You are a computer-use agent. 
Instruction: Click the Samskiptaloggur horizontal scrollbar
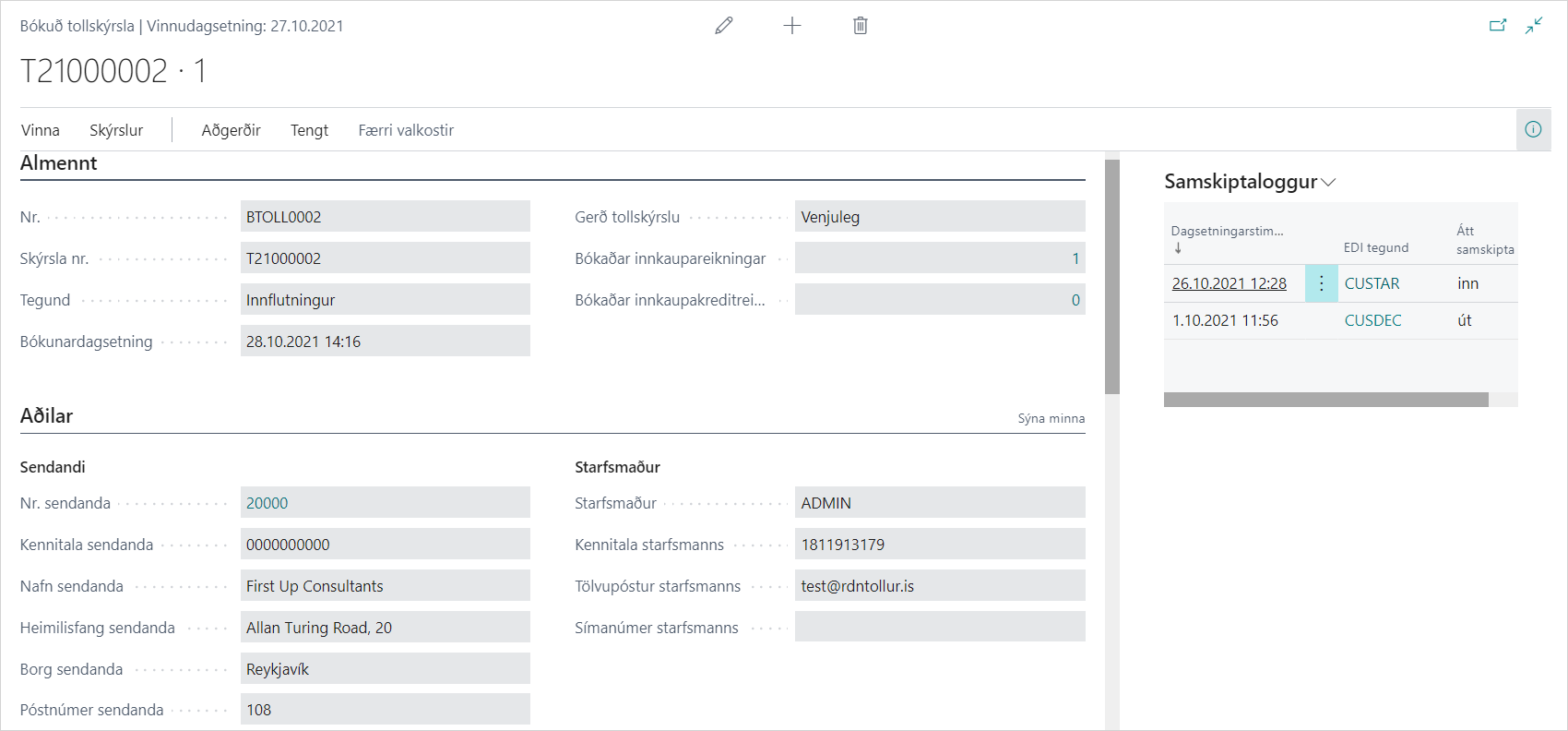pyautogui.click(x=1325, y=400)
